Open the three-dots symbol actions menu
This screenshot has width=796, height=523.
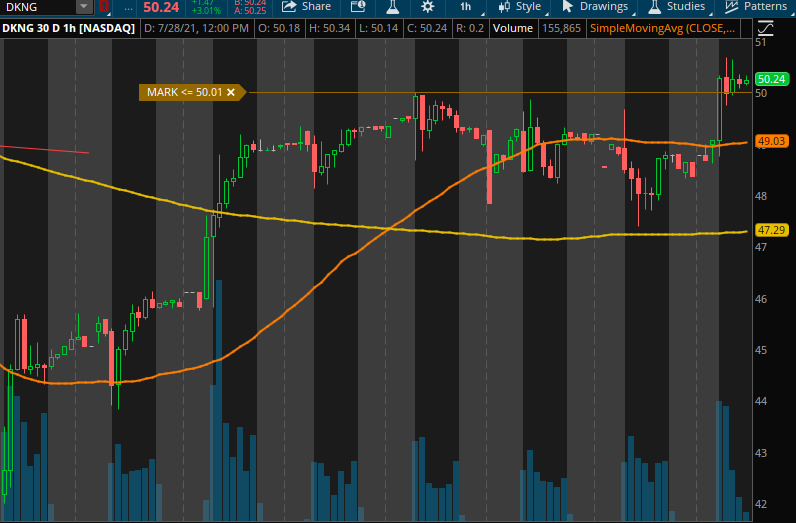tap(128, 7)
